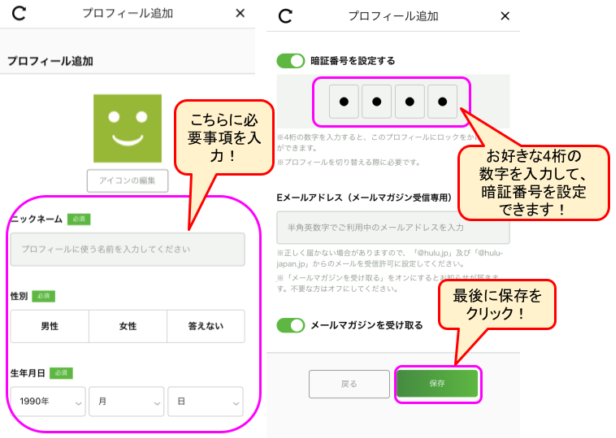Select 答えない gender option
Screen dimensions: 616x438
click(206, 326)
